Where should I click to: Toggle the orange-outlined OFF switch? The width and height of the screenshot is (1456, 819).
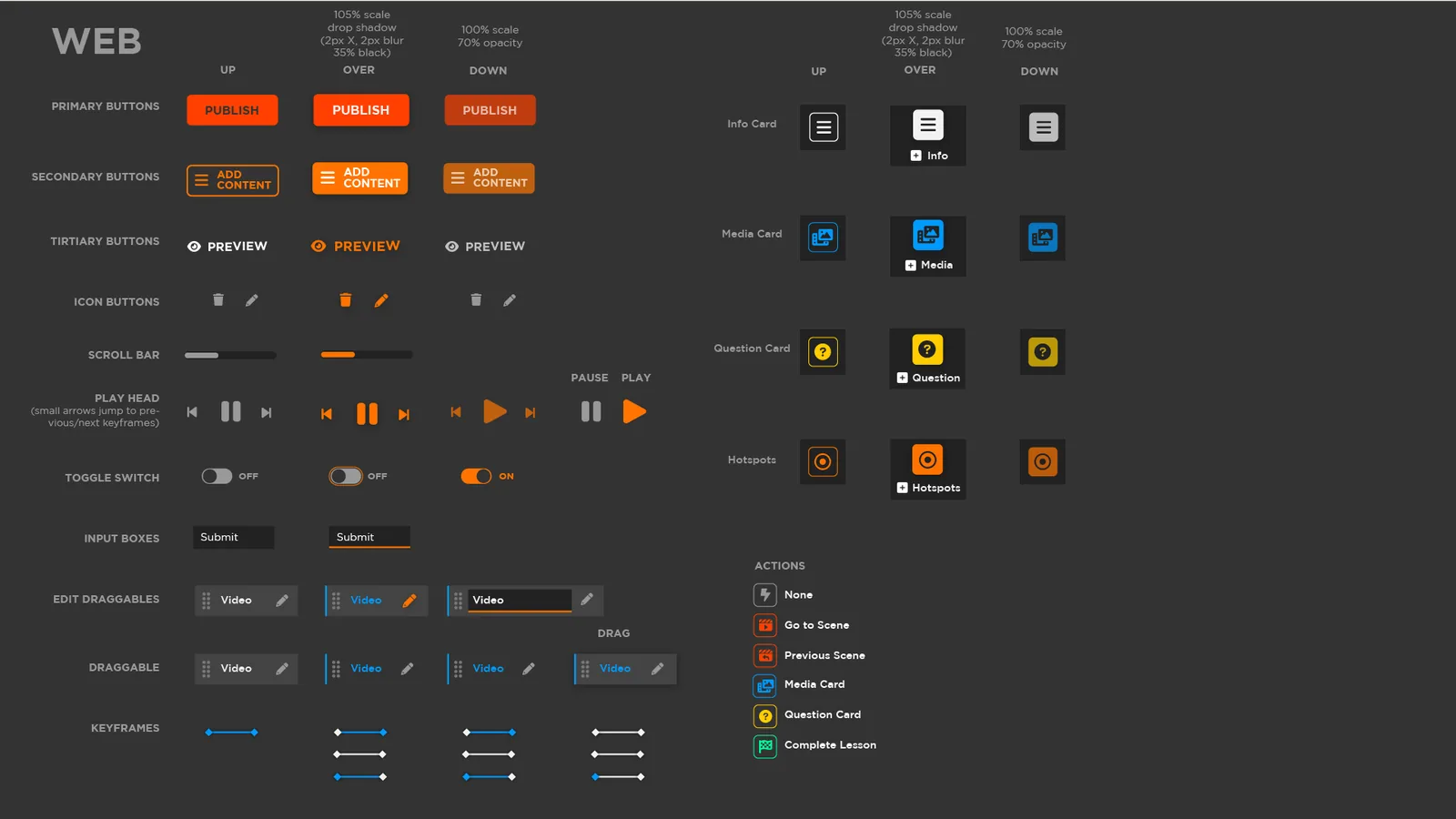click(x=346, y=476)
